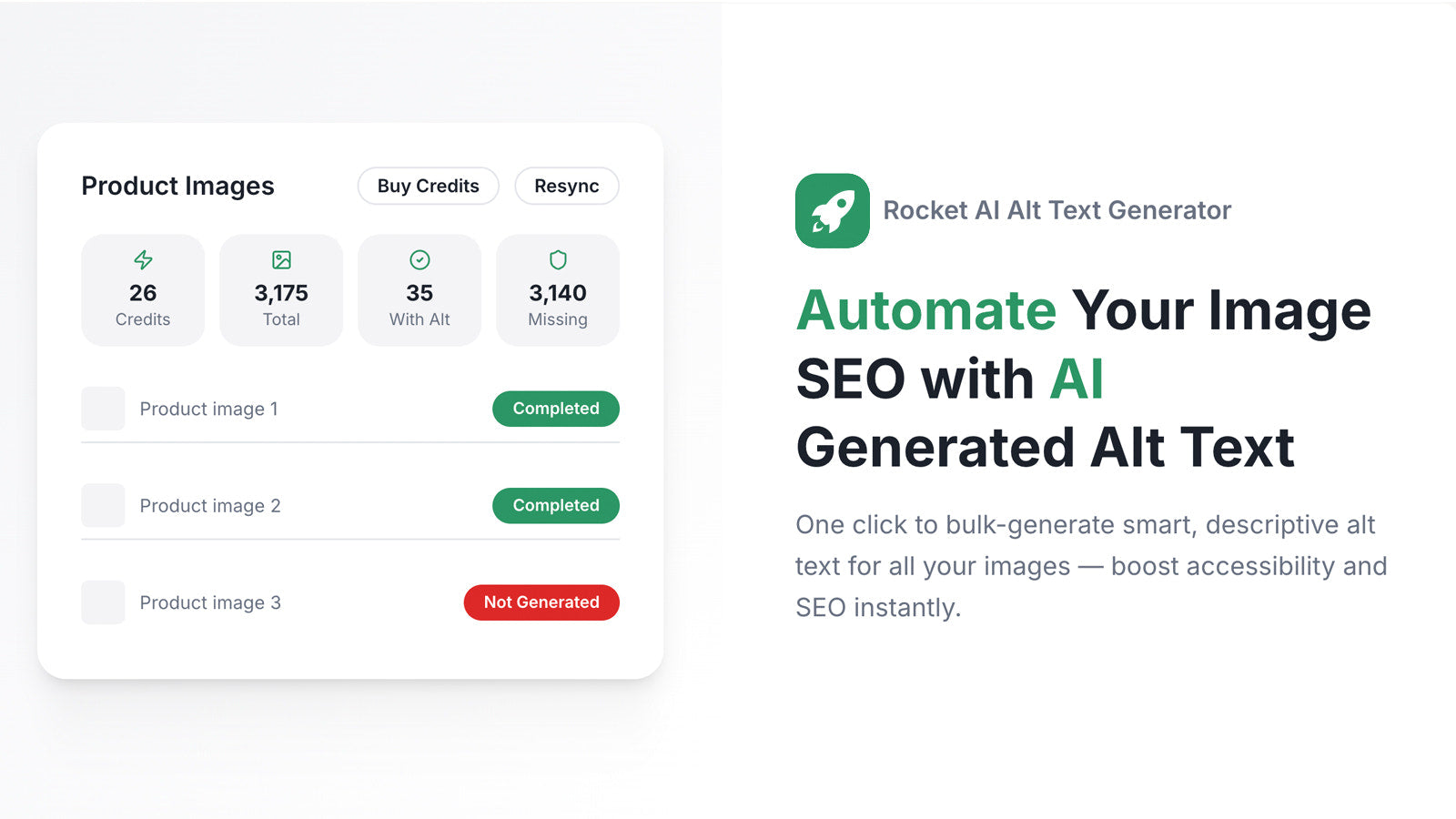Click the lightning bolt Credits icon
The width and height of the screenshot is (1456, 819).
click(x=143, y=260)
